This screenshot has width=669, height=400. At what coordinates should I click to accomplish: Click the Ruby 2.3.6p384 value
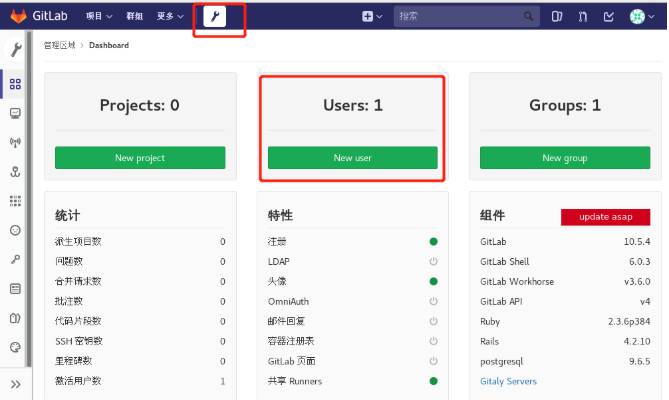click(629, 322)
